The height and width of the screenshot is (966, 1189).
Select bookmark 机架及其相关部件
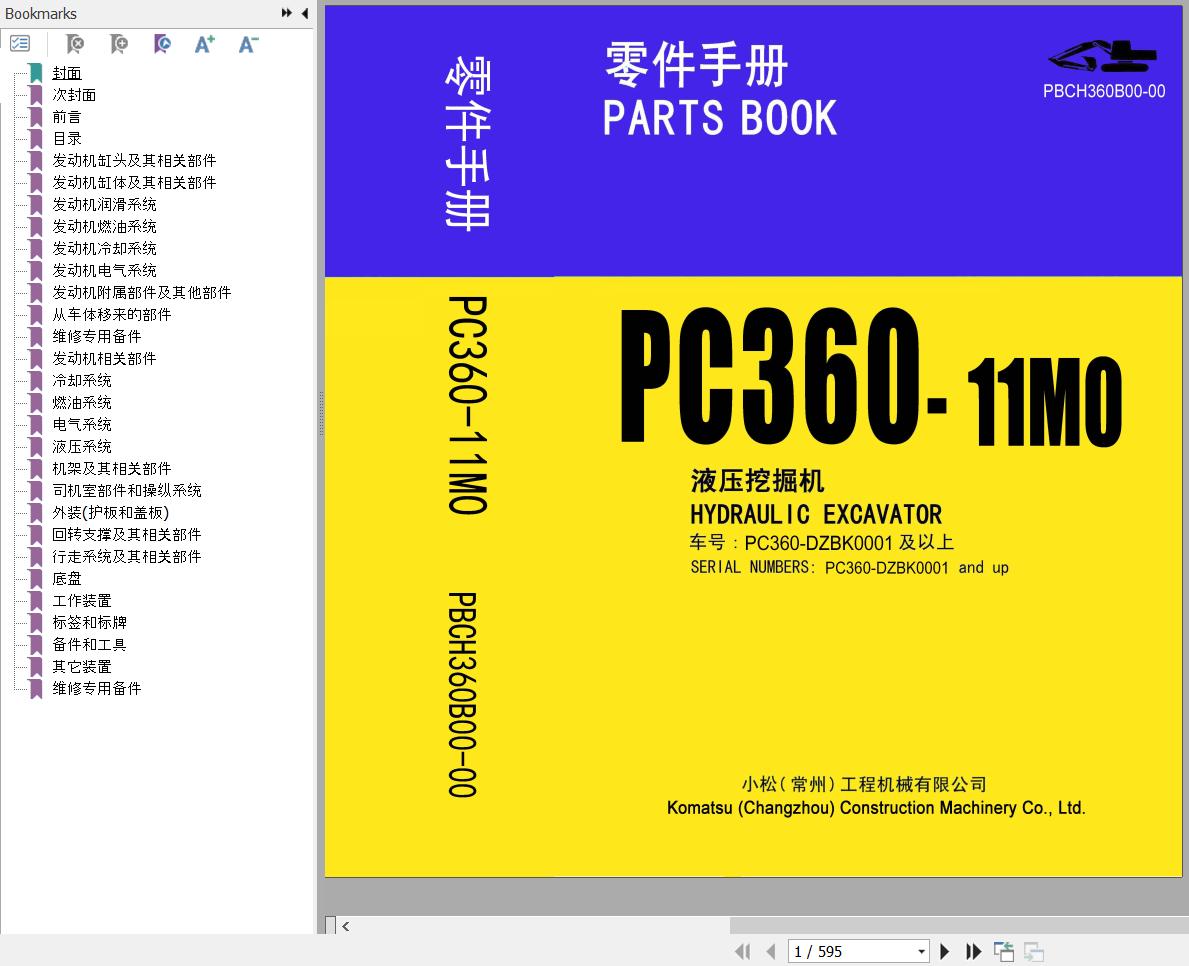(x=111, y=469)
